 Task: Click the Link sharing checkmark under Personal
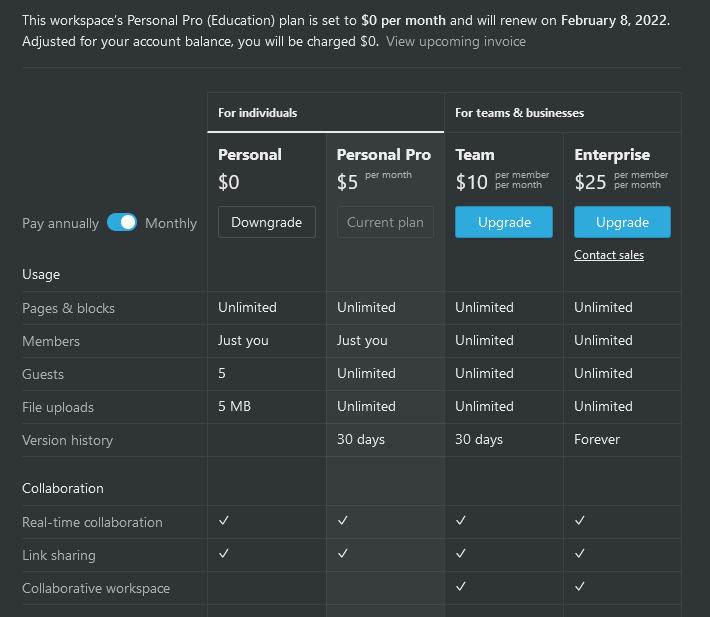point(224,554)
